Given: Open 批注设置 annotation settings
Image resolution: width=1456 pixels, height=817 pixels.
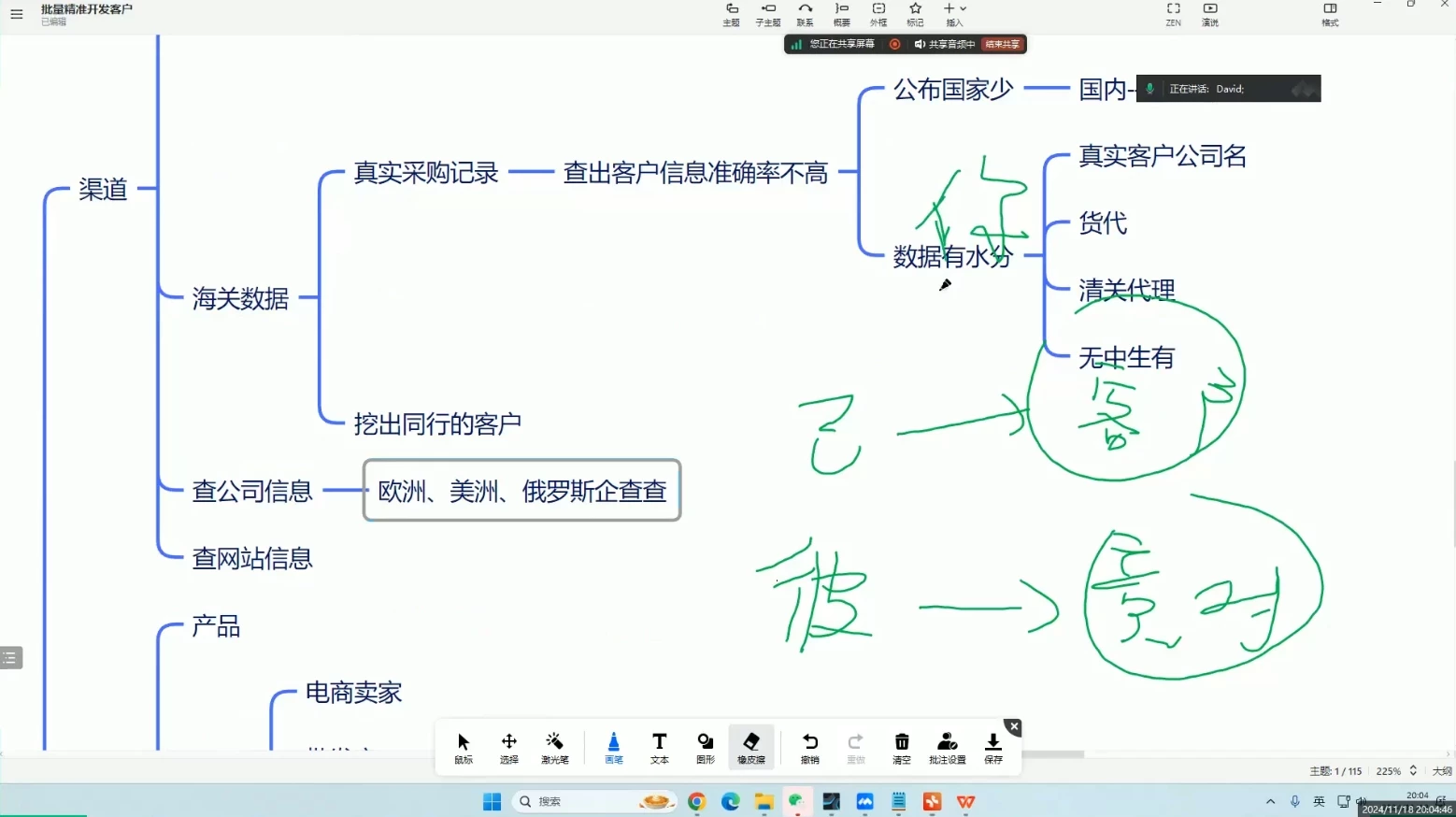Looking at the screenshot, I should (x=947, y=747).
